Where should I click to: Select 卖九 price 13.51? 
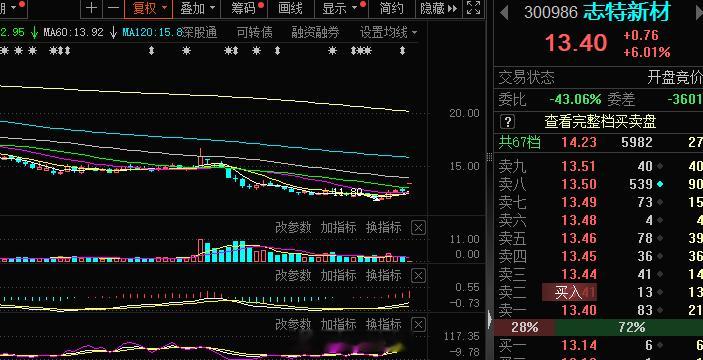tap(579, 166)
